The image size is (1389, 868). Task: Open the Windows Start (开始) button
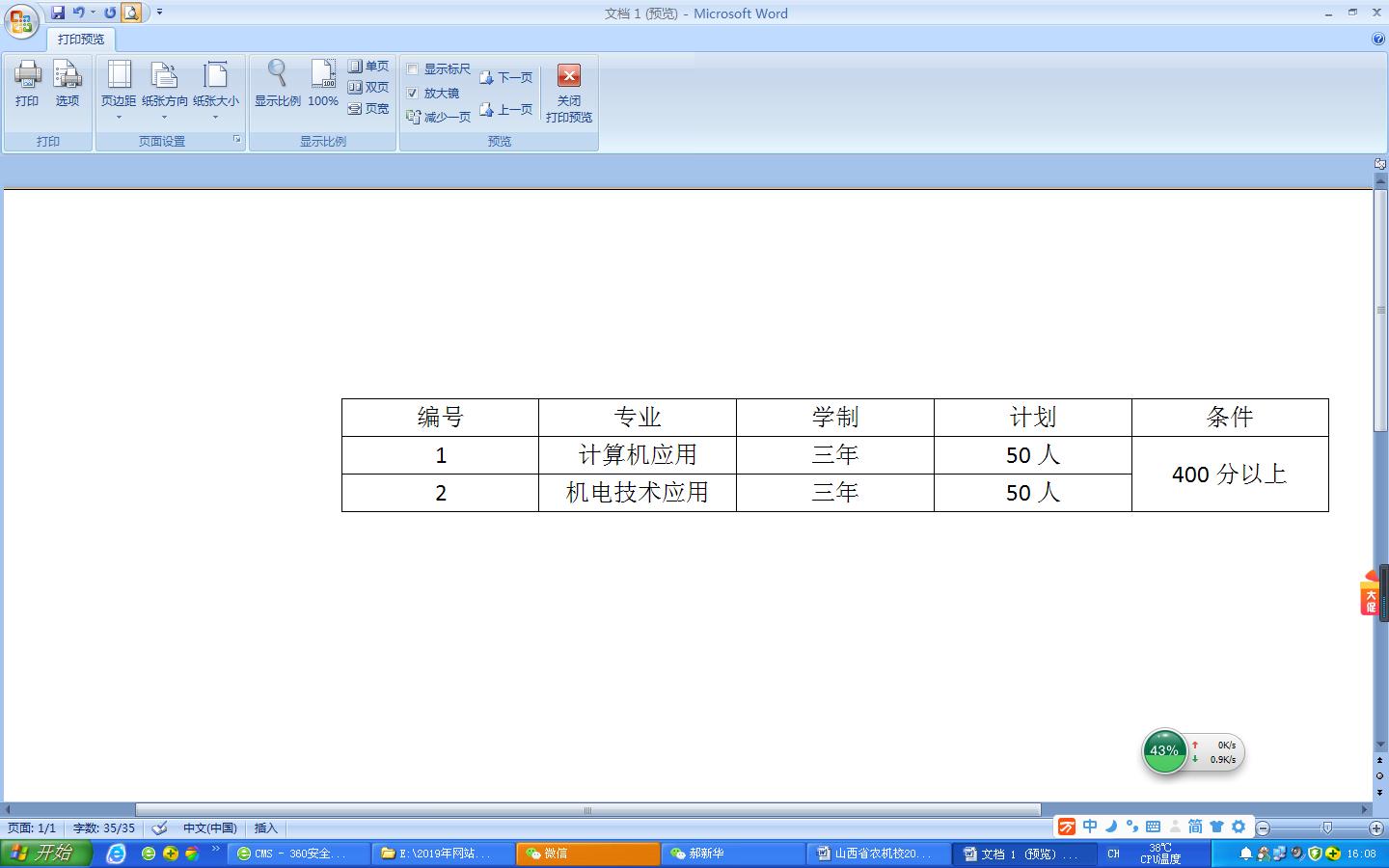(x=46, y=854)
